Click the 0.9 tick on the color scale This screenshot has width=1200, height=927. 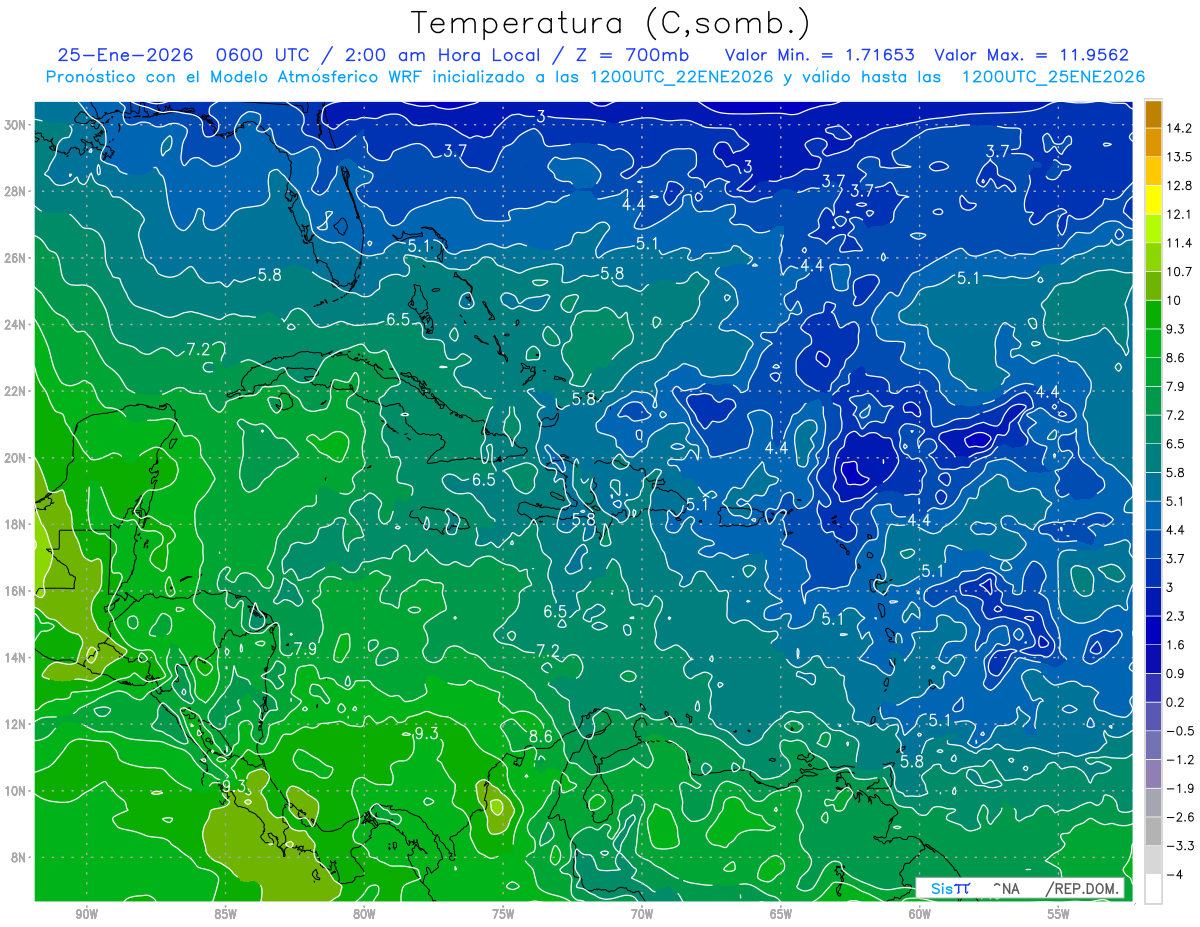coord(1176,674)
